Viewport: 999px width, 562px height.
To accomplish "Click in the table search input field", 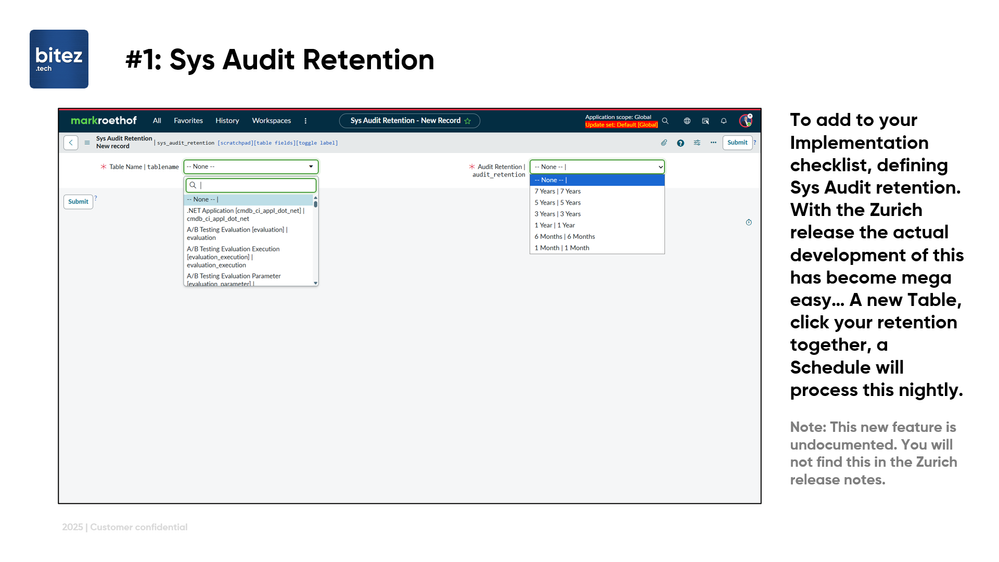I will coord(251,185).
